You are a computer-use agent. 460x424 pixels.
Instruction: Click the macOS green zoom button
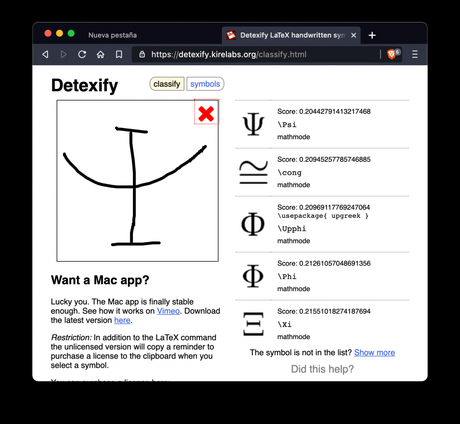tap(71, 33)
